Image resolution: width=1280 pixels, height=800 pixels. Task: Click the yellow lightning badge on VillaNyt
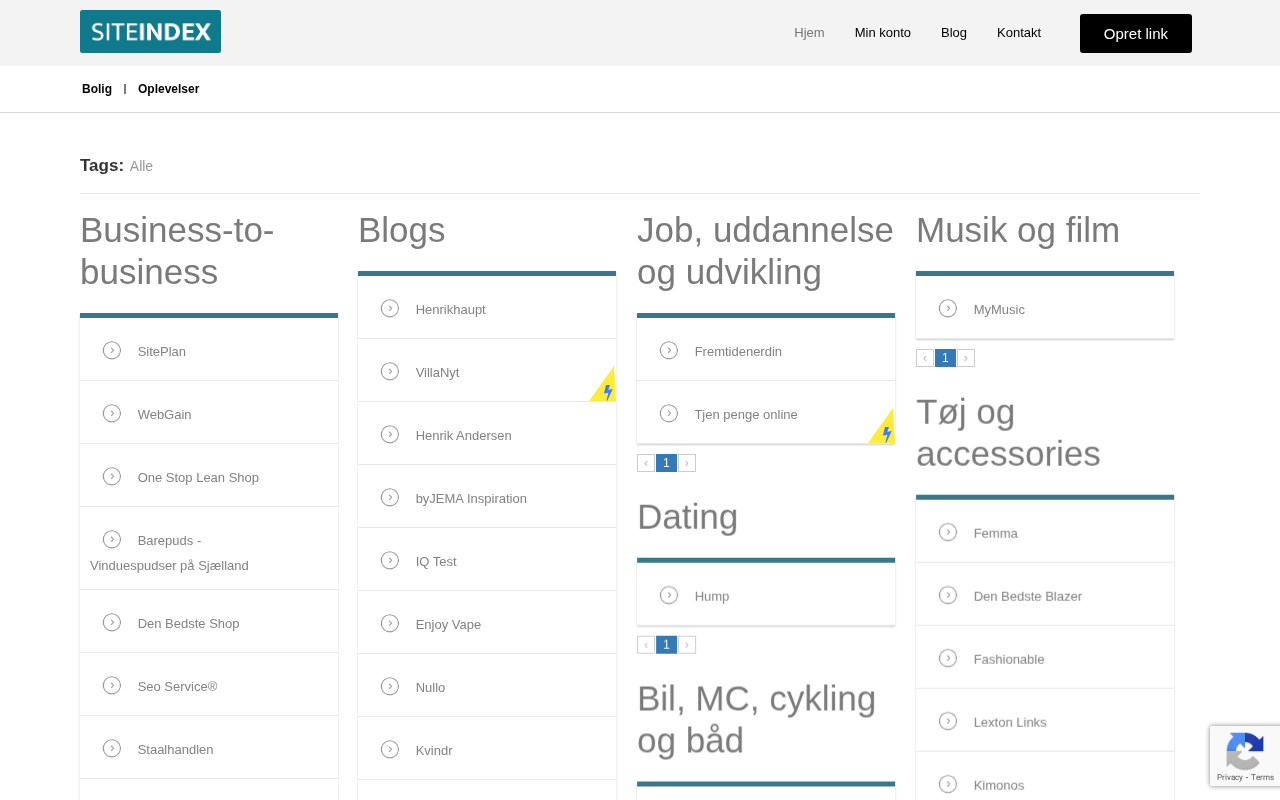coord(605,389)
